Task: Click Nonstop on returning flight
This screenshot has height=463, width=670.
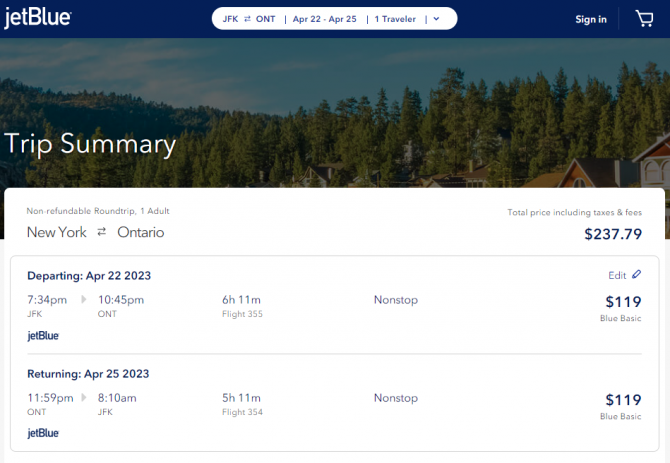Action: (x=396, y=398)
